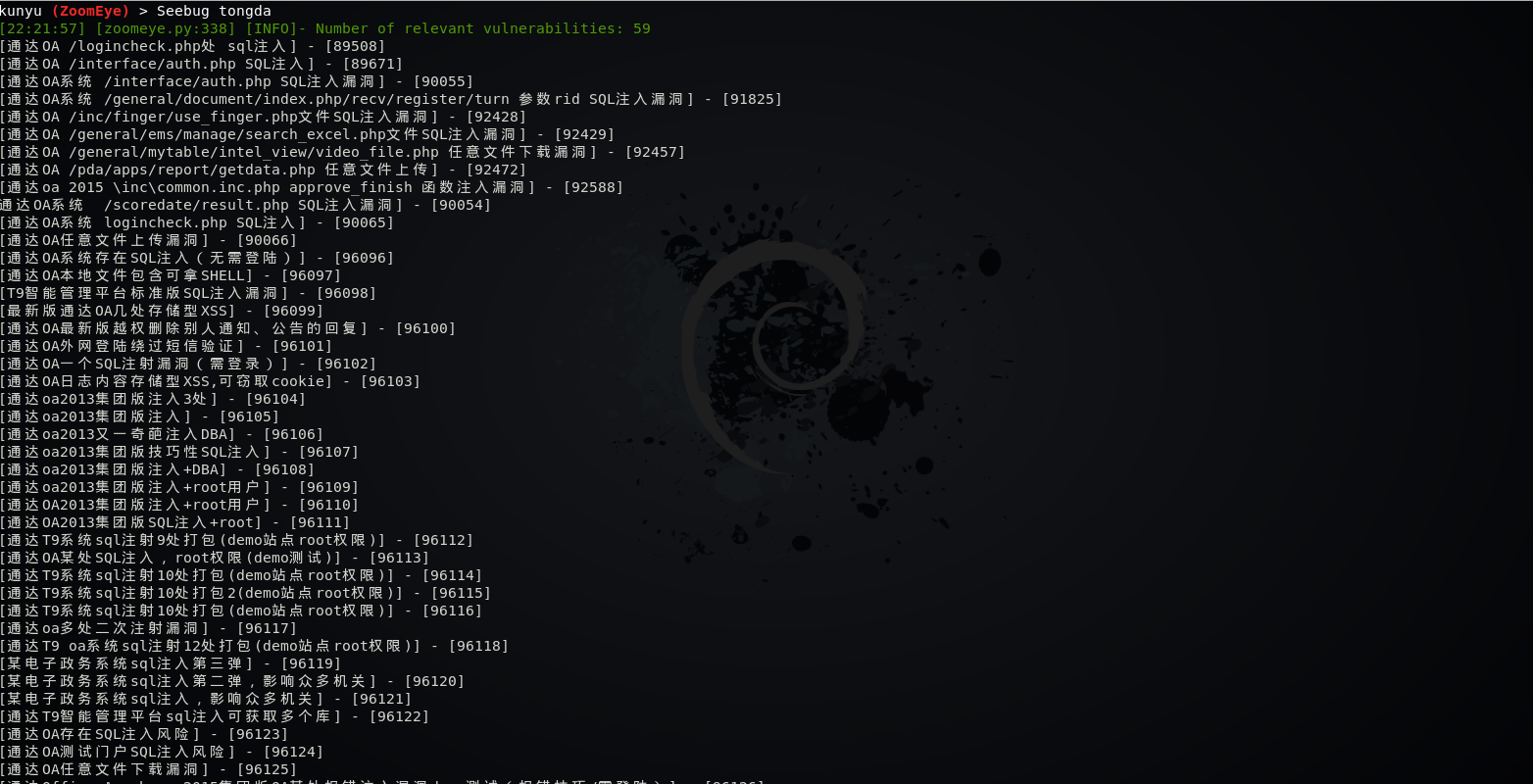The height and width of the screenshot is (784, 1533).
Task: Select the entry with ID 96100
Action: [x=228, y=328]
